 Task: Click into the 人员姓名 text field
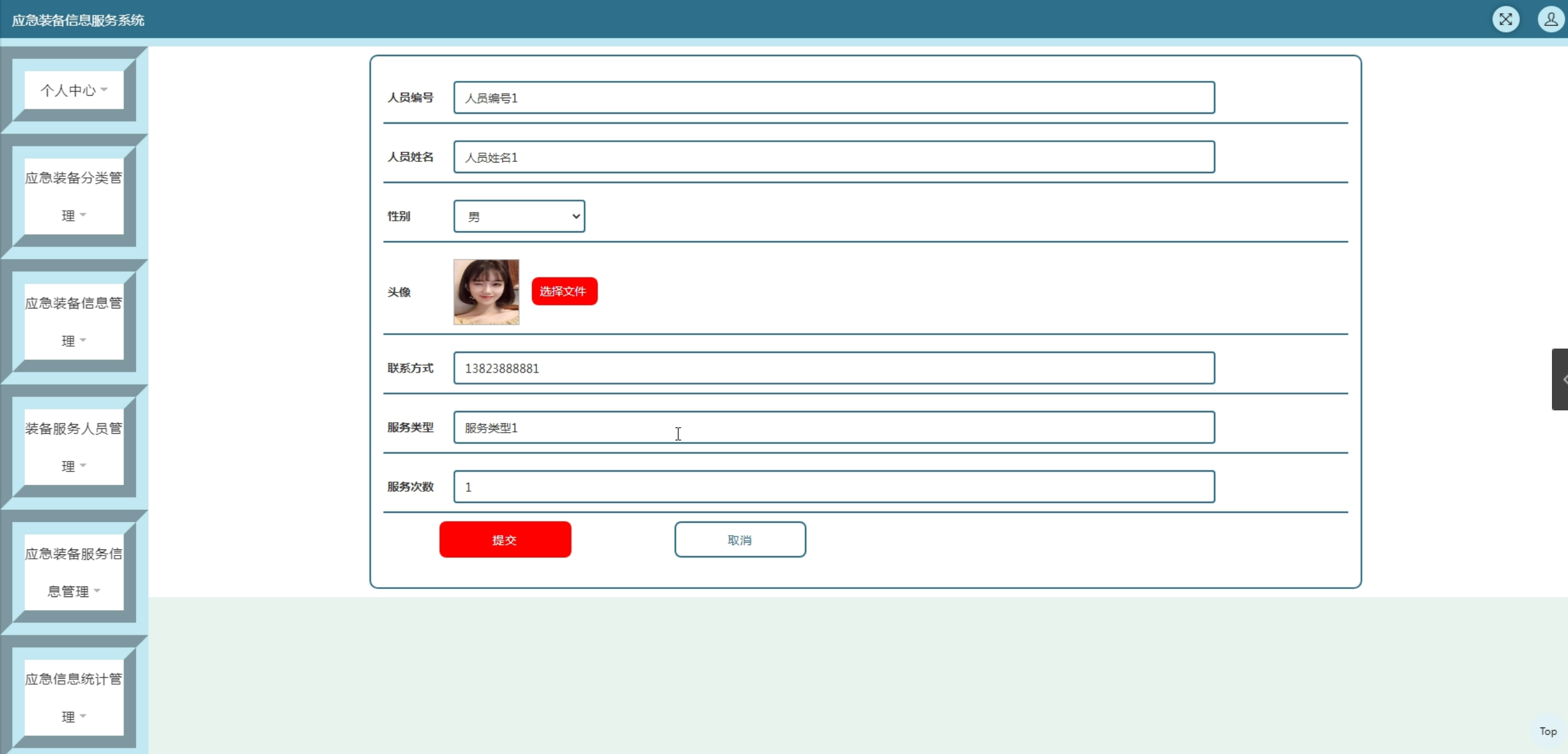[x=833, y=157]
